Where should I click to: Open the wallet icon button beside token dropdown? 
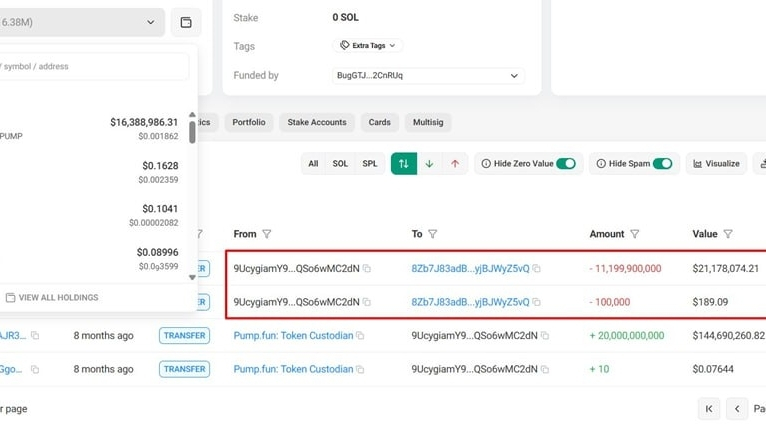[186, 22]
